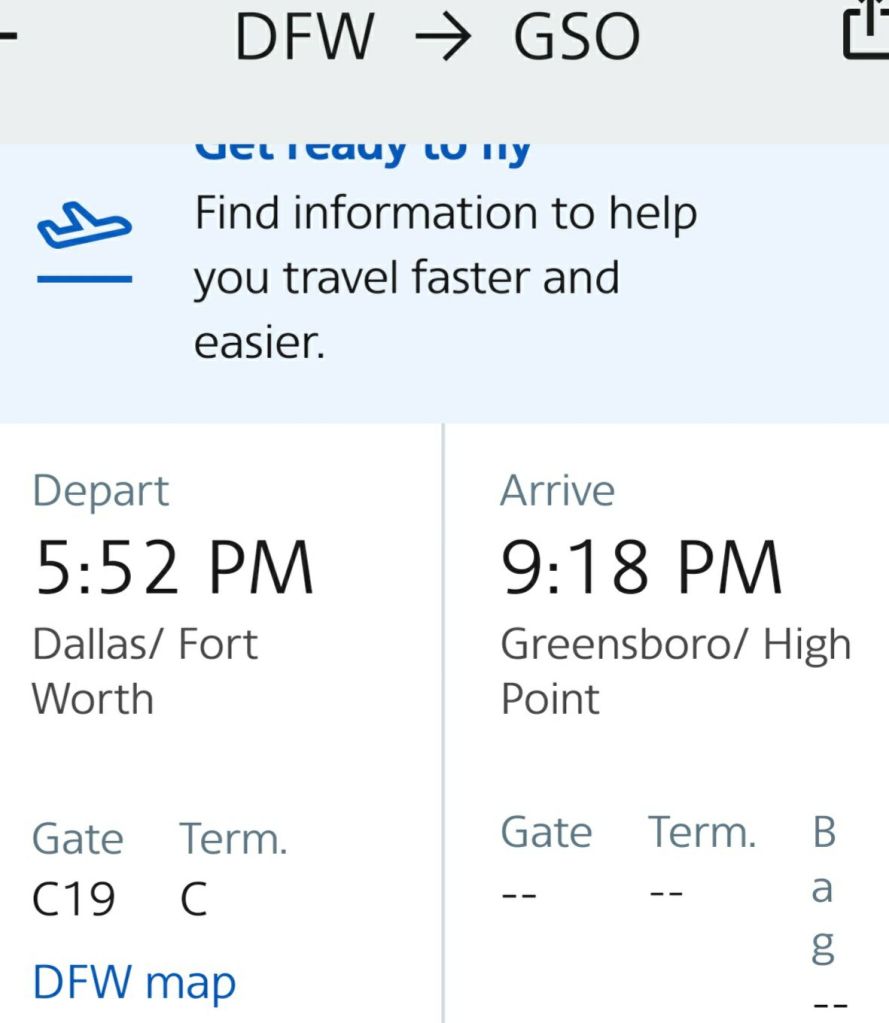
Task: Open the DFW map link
Action: coord(134,982)
